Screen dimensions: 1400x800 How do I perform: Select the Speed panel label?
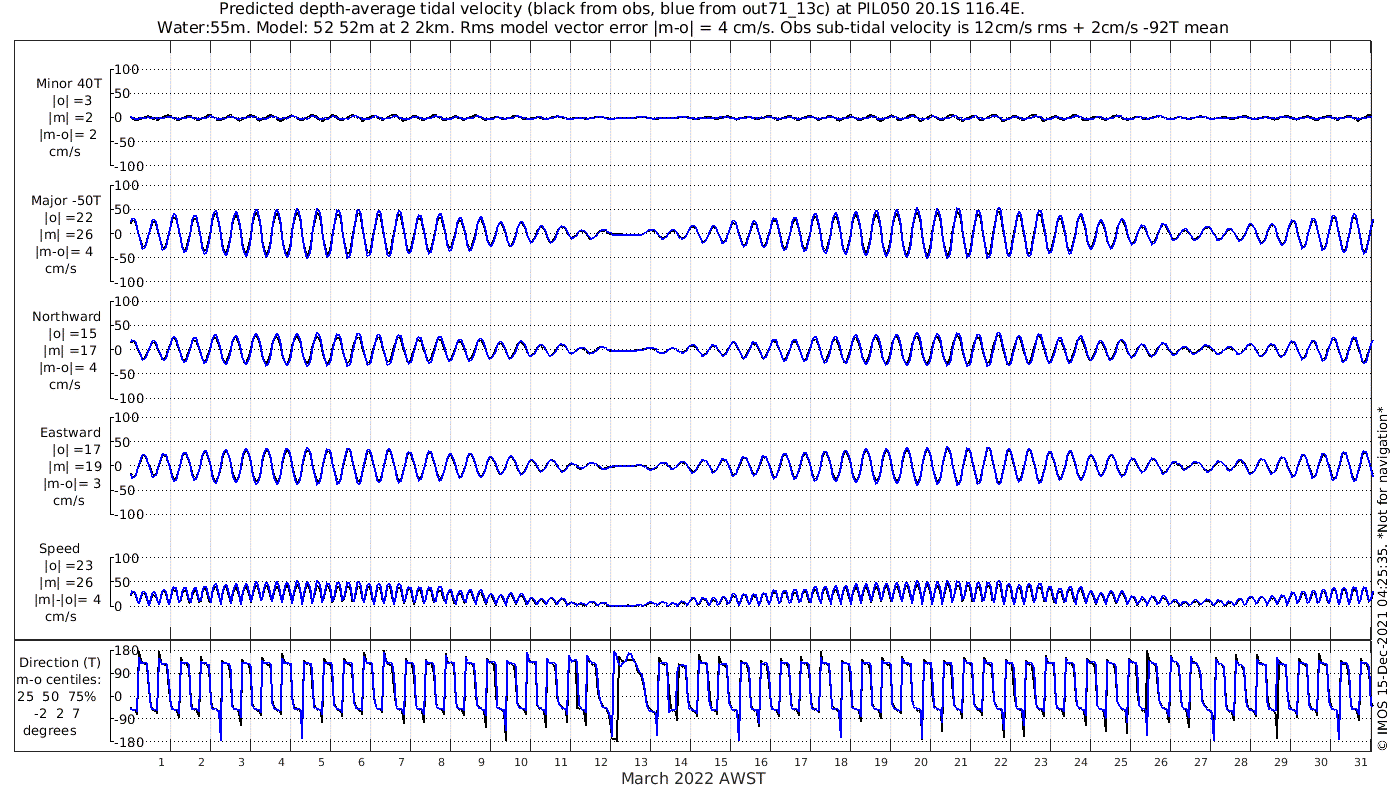59,549
